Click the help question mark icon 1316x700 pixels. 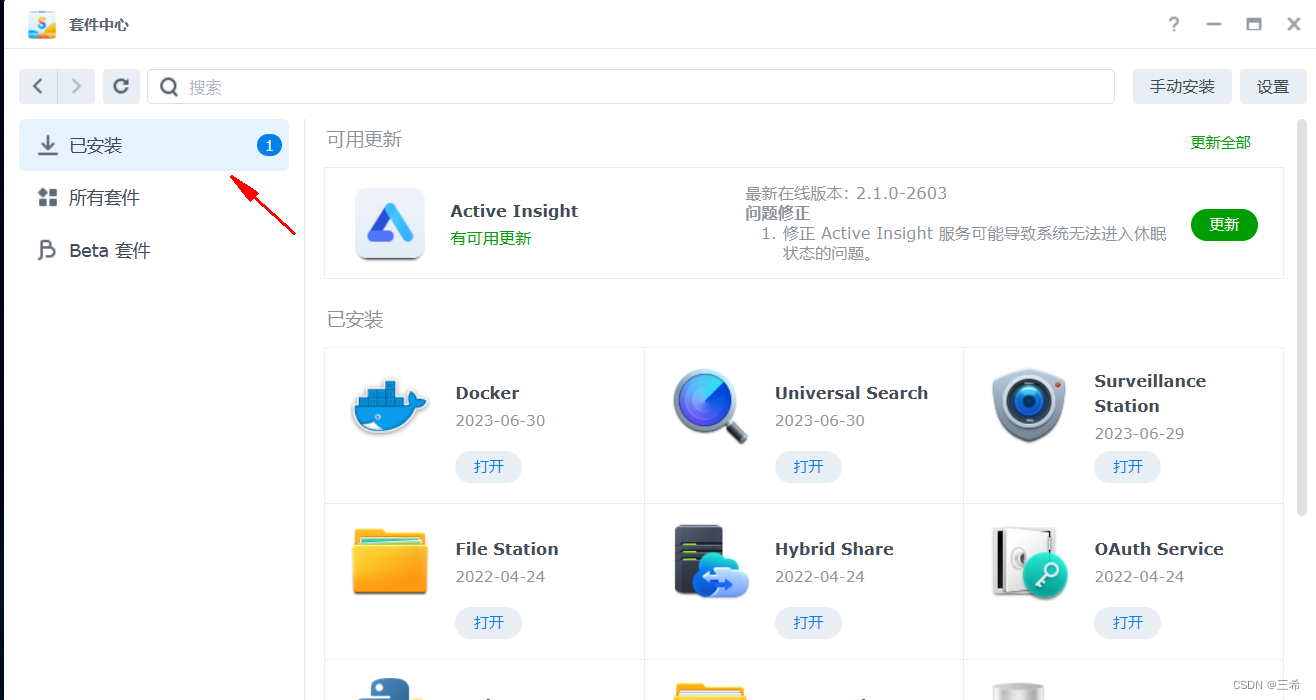(1175, 24)
